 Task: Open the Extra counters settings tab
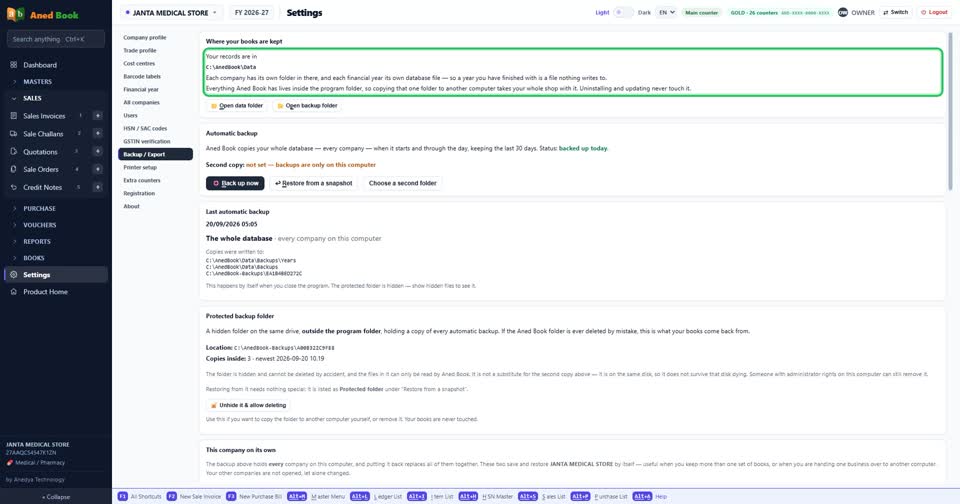[155, 180]
